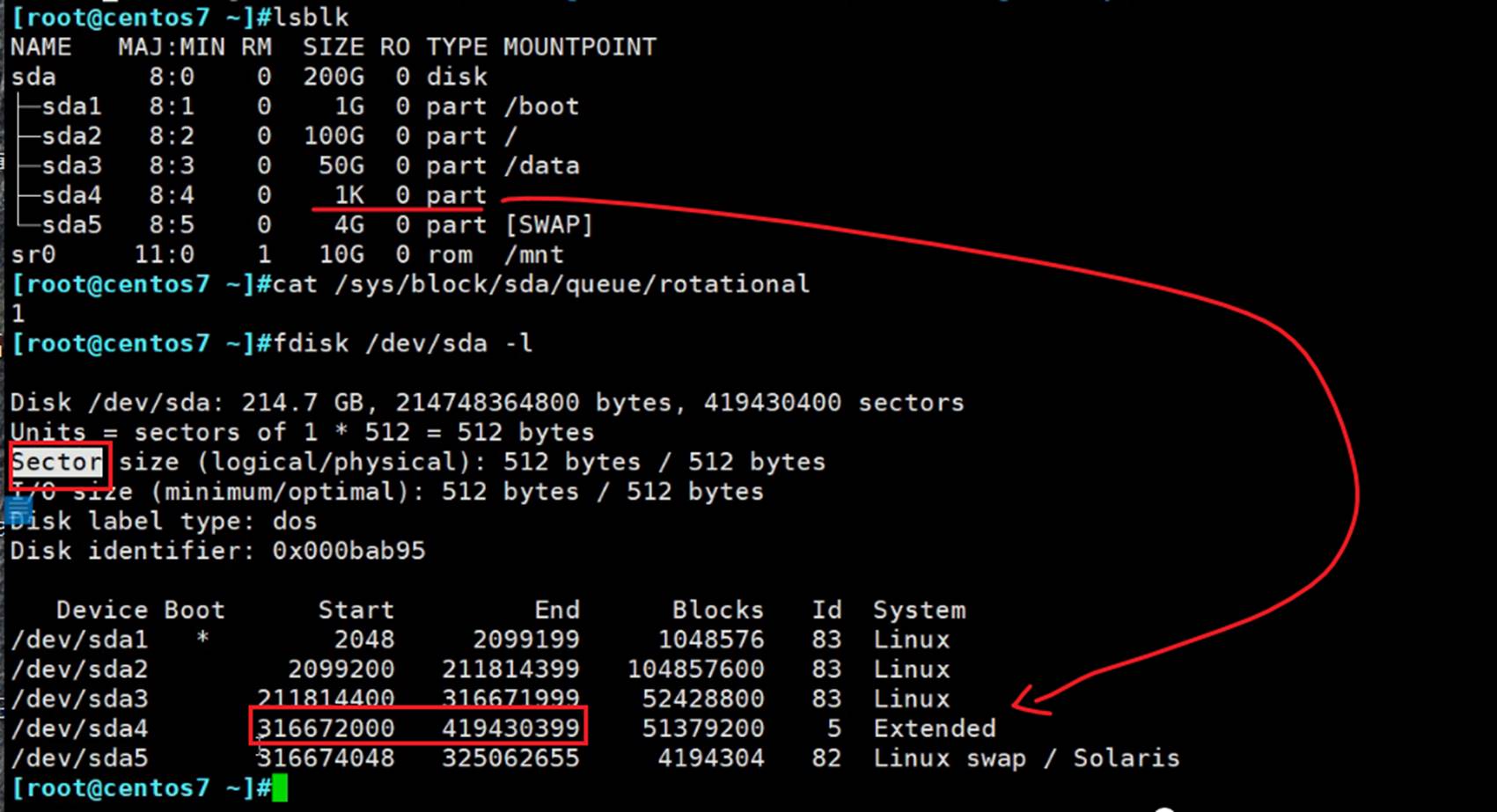Click the boot flag asterisk for /dev/sda1
Image resolution: width=1497 pixels, height=812 pixels.
pos(202,639)
